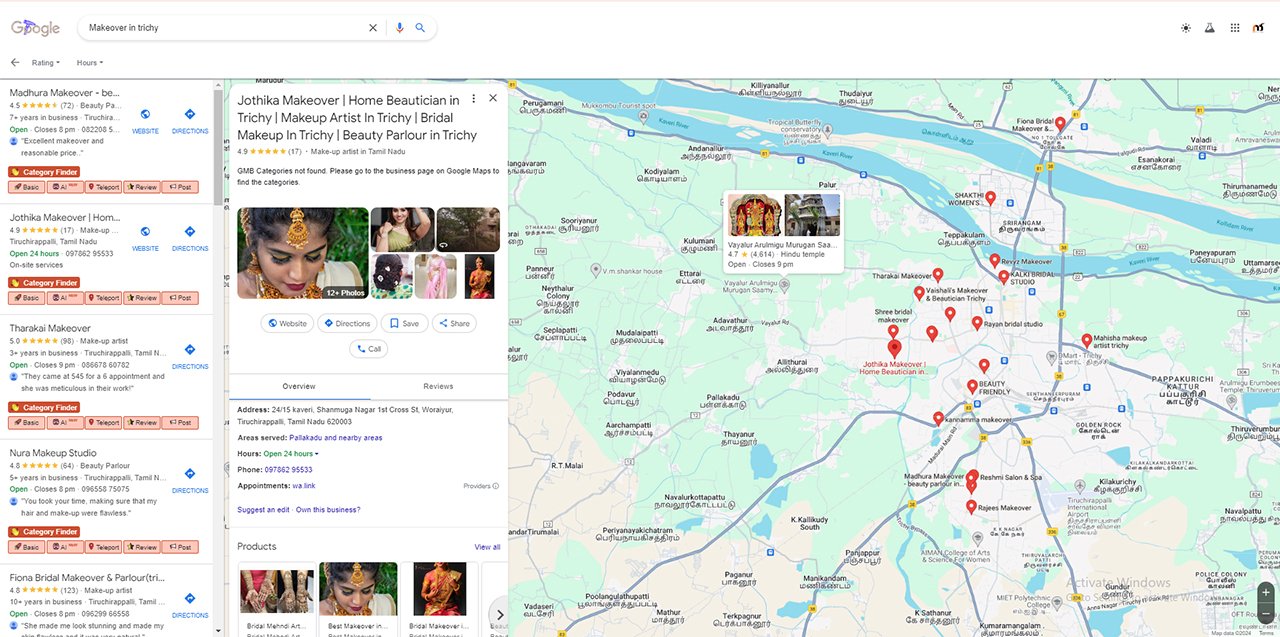The height and width of the screenshot is (637, 1280).
Task: Switch to the Overview tab
Action: pyautogui.click(x=299, y=386)
